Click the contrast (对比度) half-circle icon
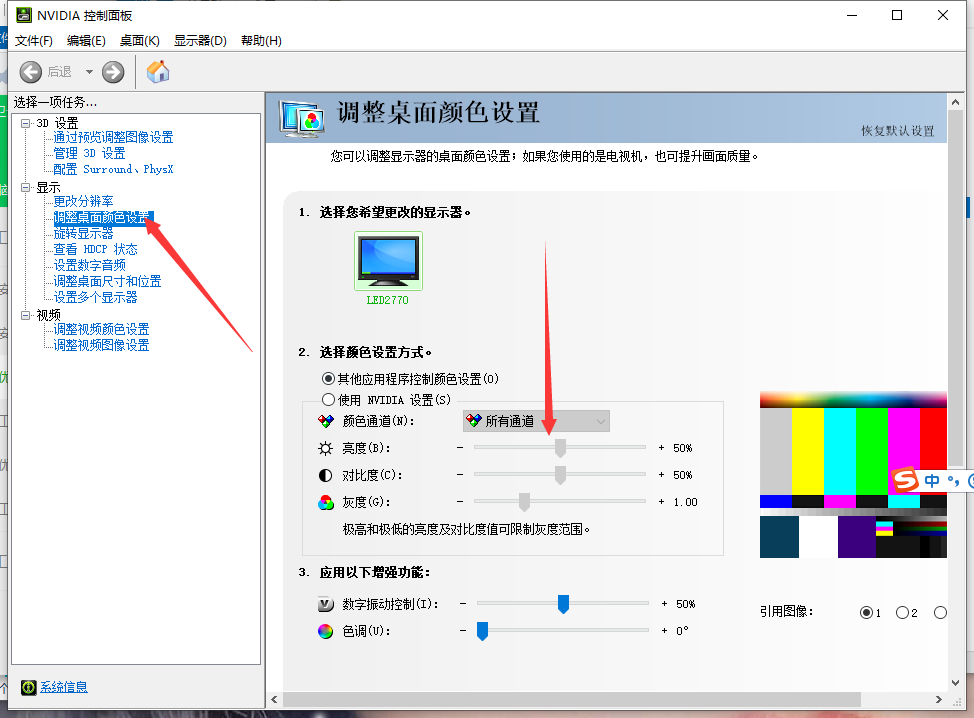The image size is (974, 718). [x=325, y=474]
